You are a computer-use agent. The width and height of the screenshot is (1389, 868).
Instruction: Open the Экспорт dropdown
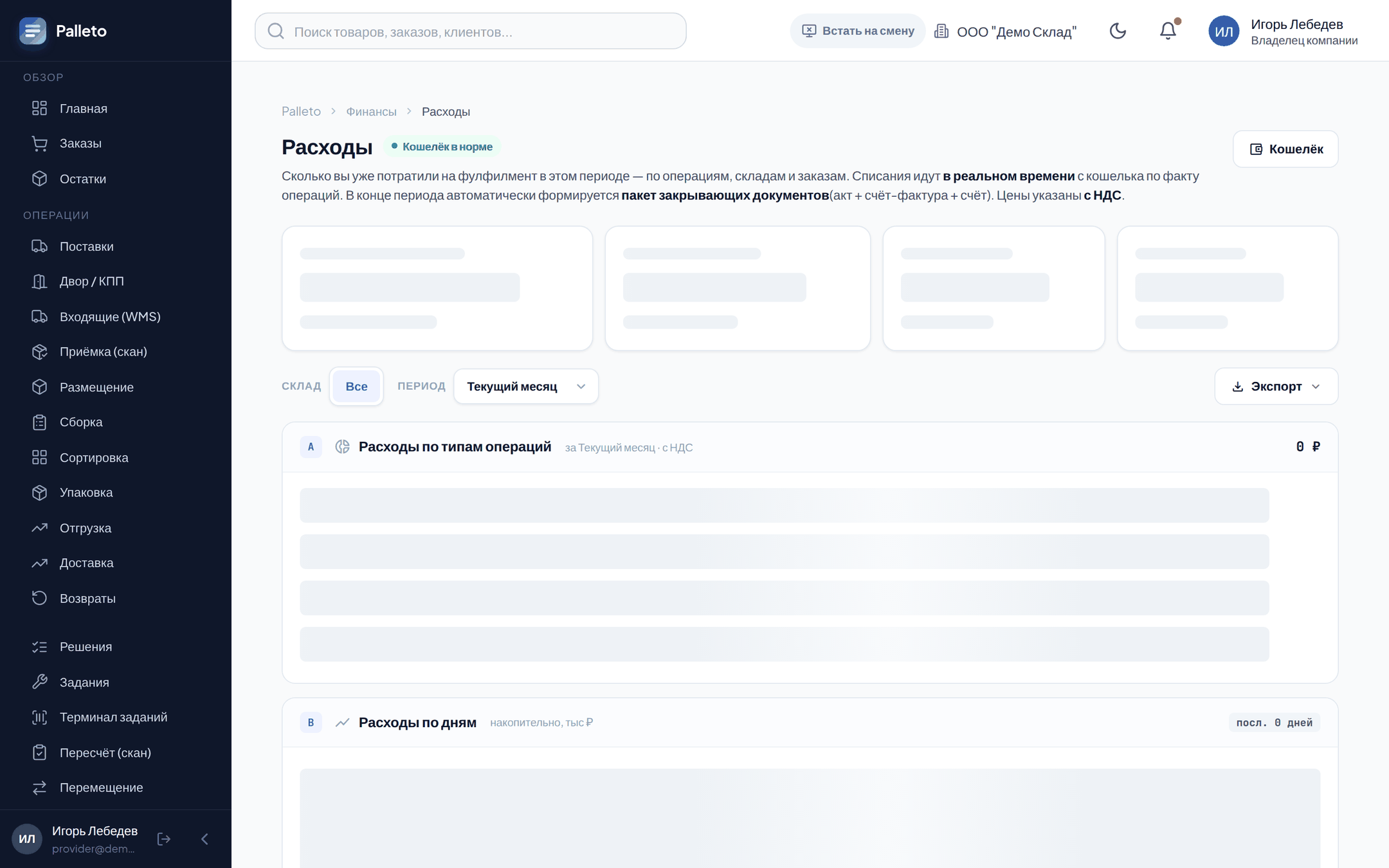pos(1276,386)
